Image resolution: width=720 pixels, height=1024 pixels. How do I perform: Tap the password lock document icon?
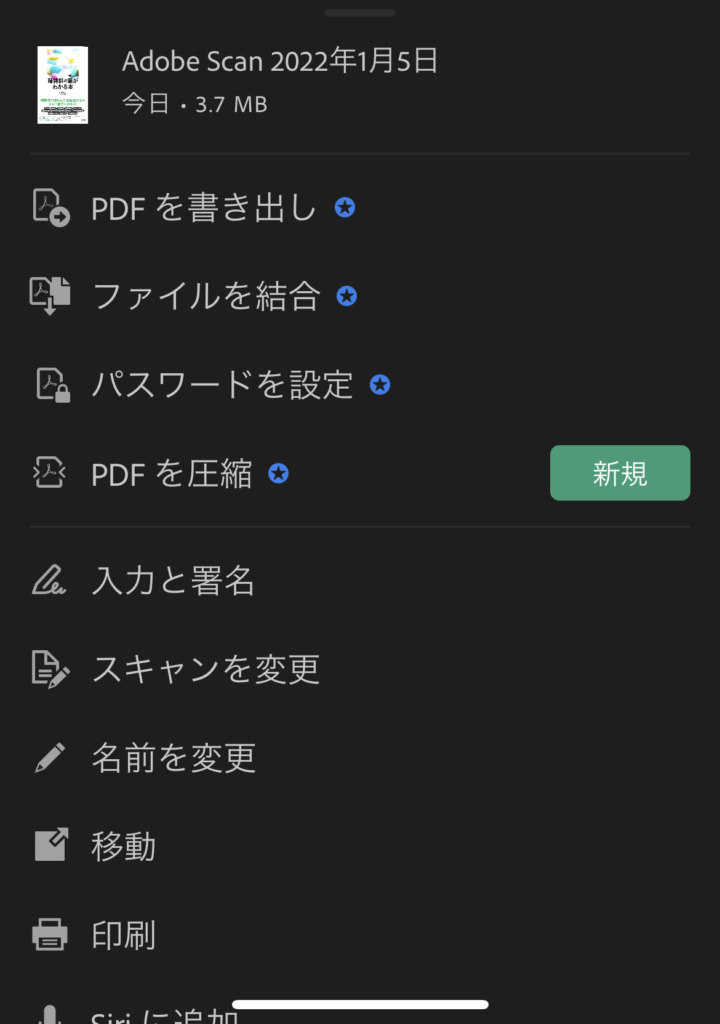(x=52, y=385)
